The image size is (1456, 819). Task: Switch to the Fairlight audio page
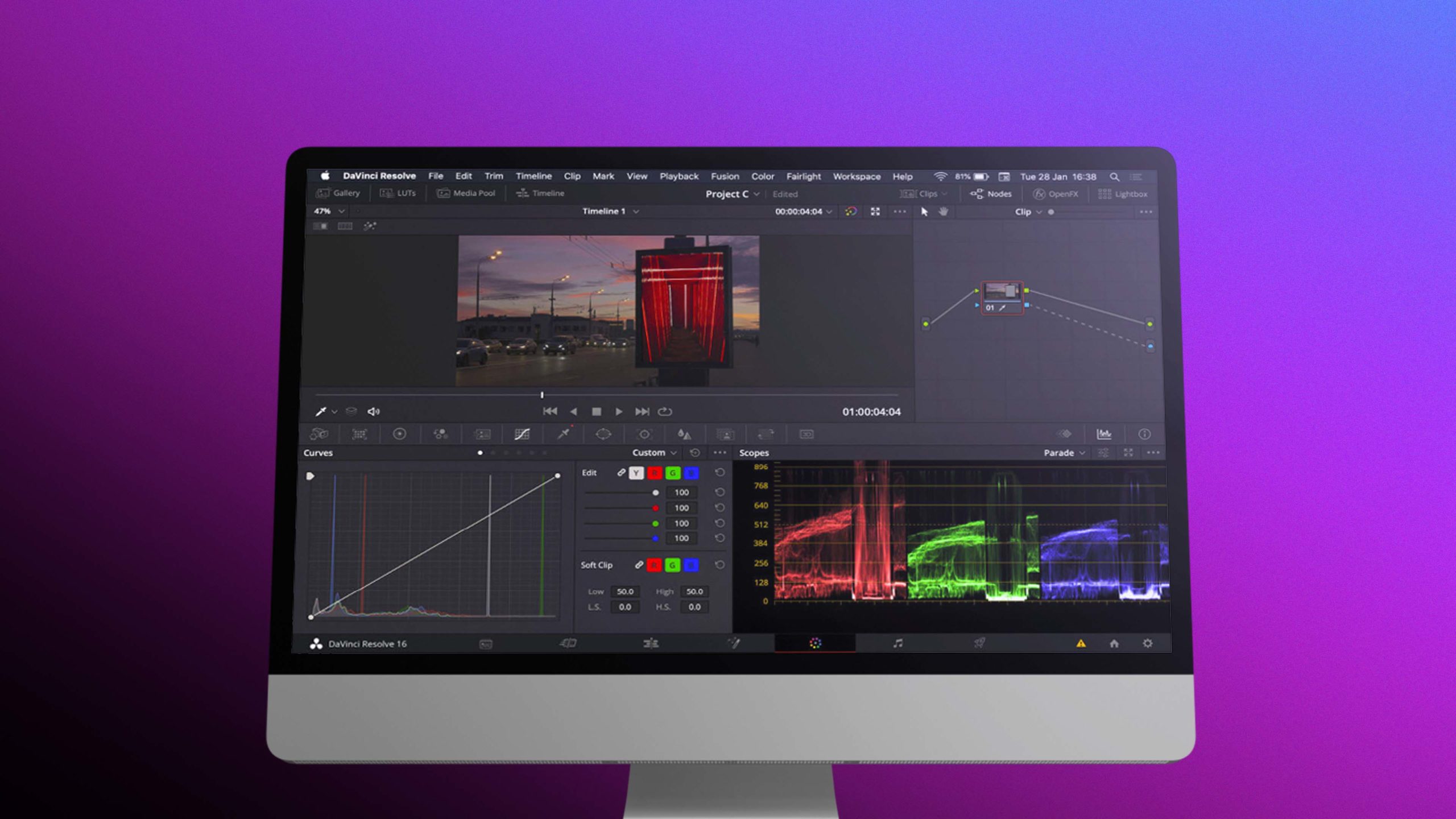click(897, 643)
